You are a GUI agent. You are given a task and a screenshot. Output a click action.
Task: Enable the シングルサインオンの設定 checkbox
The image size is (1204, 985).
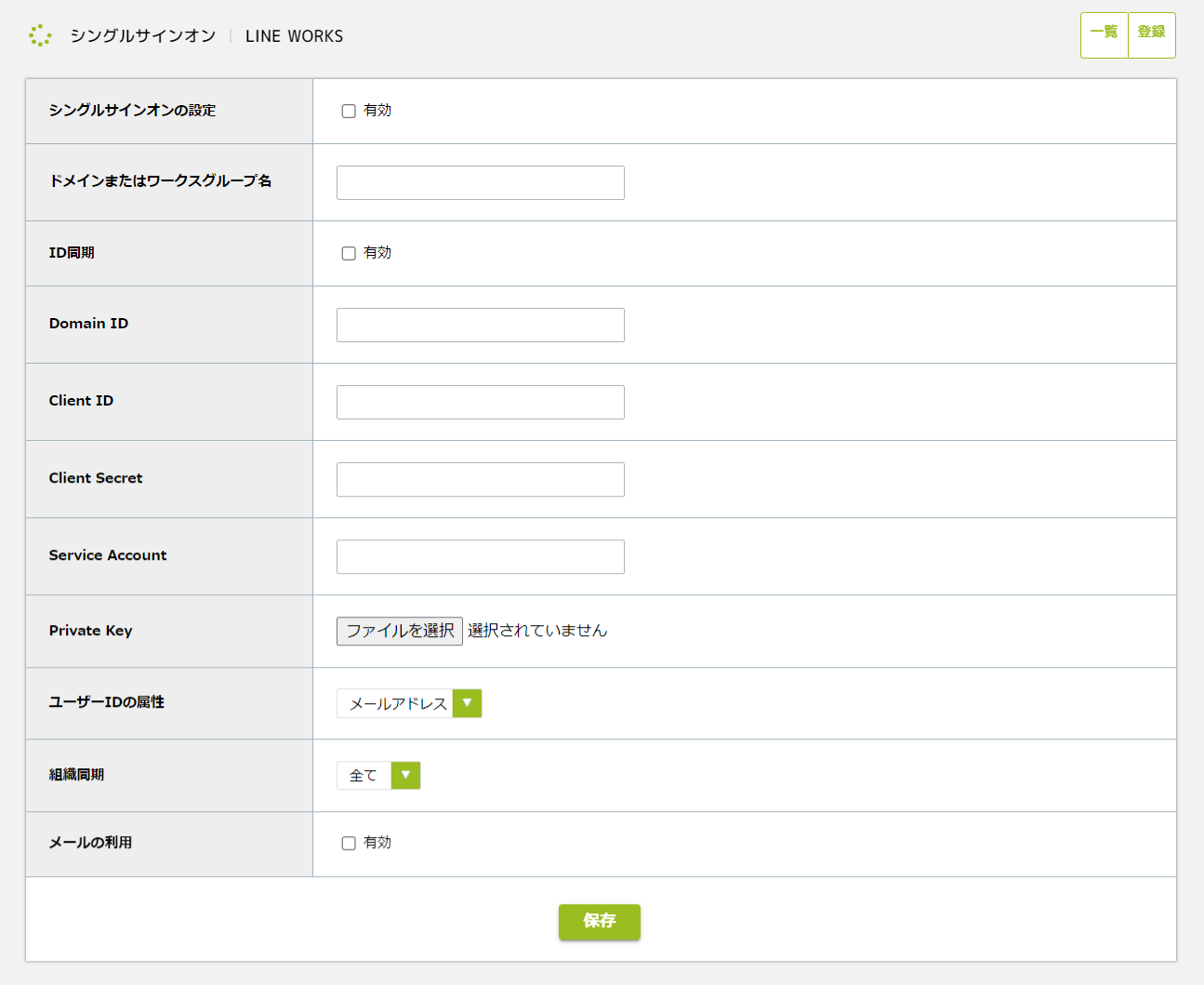(x=349, y=111)
